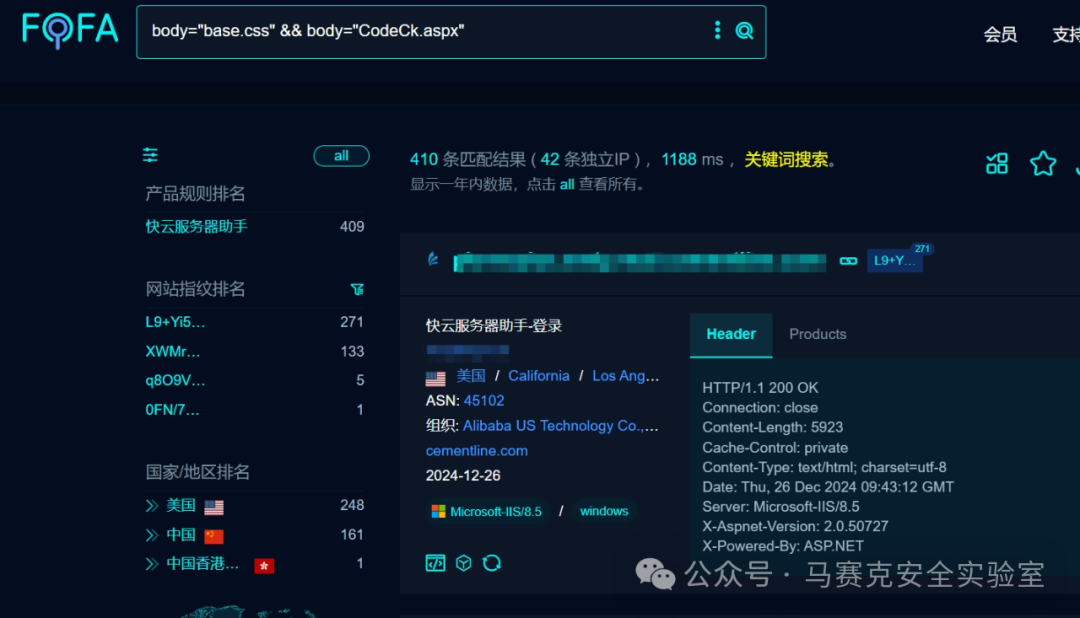Click Alibaba US Technology Co. organization link
Image resolution: width=1080 pixels, height=618 pixels.
[561, 426]
